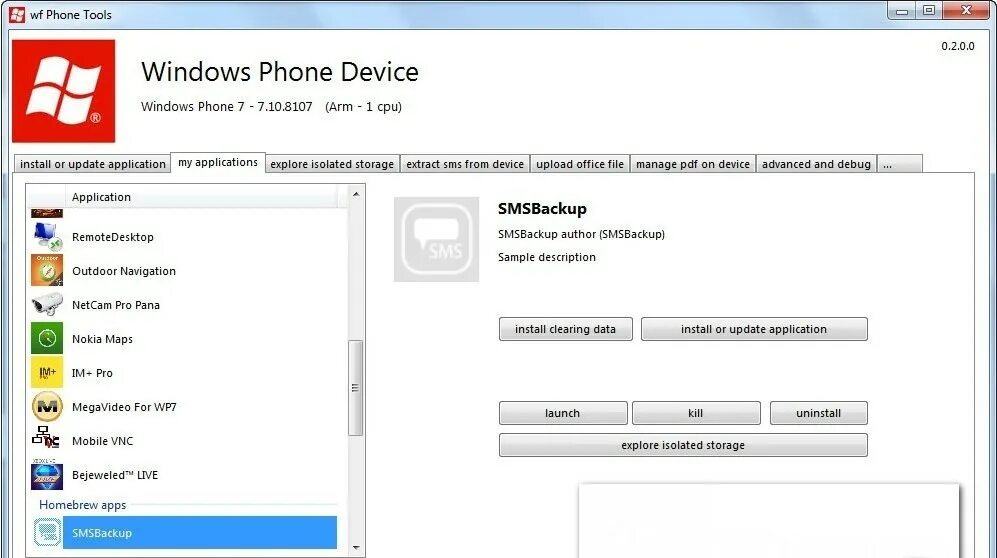
Task: Click the explore isolated storage button
Action: tap(683, 445)
